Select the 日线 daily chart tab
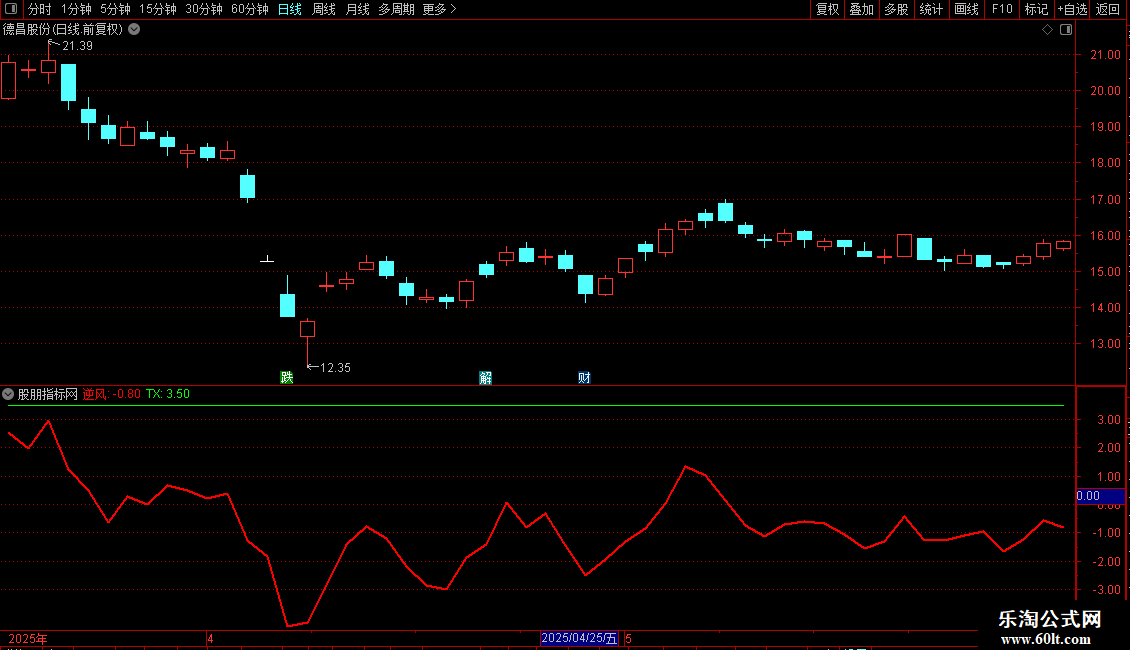 tap(290, 9)
